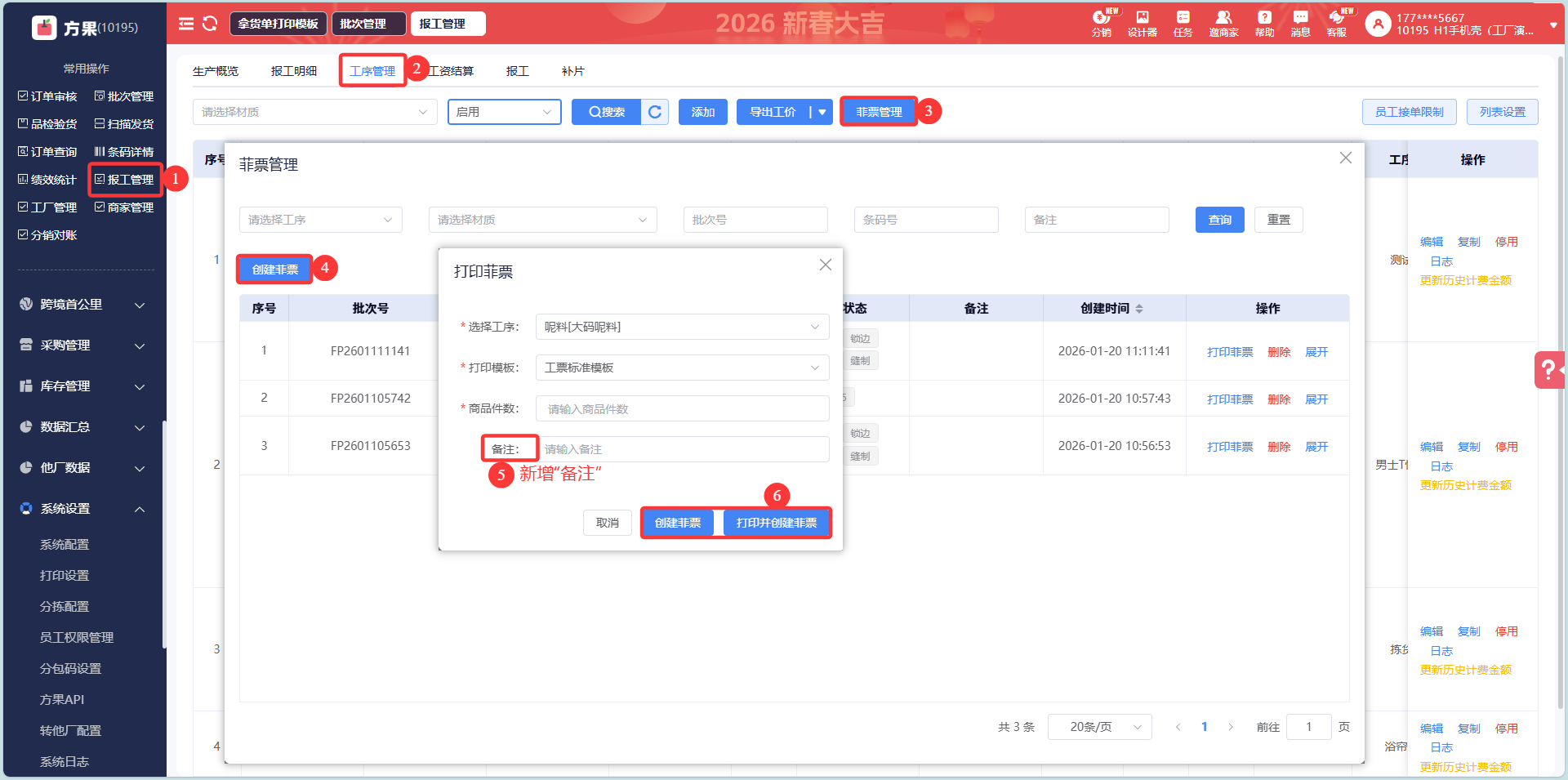Open the 客服 customer service icon
Viewport: 1568px width, 780px height.
[x=1337, y=23]
